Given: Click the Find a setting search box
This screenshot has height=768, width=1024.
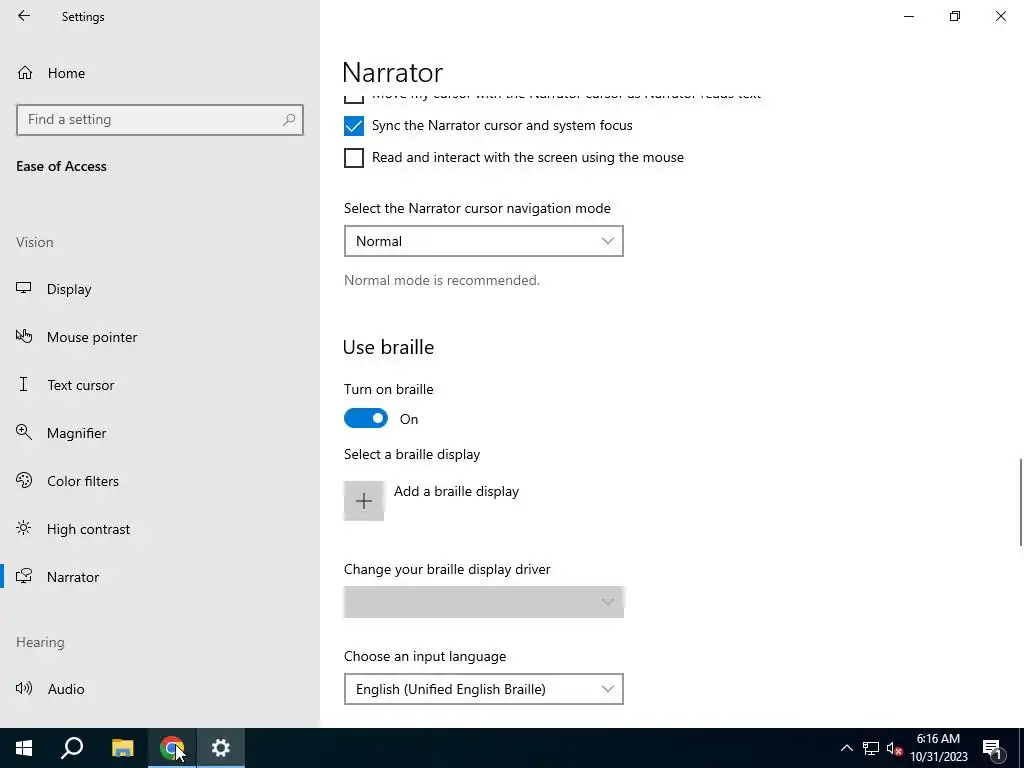Looking at the screenshot, I should (x=160, y=120).
